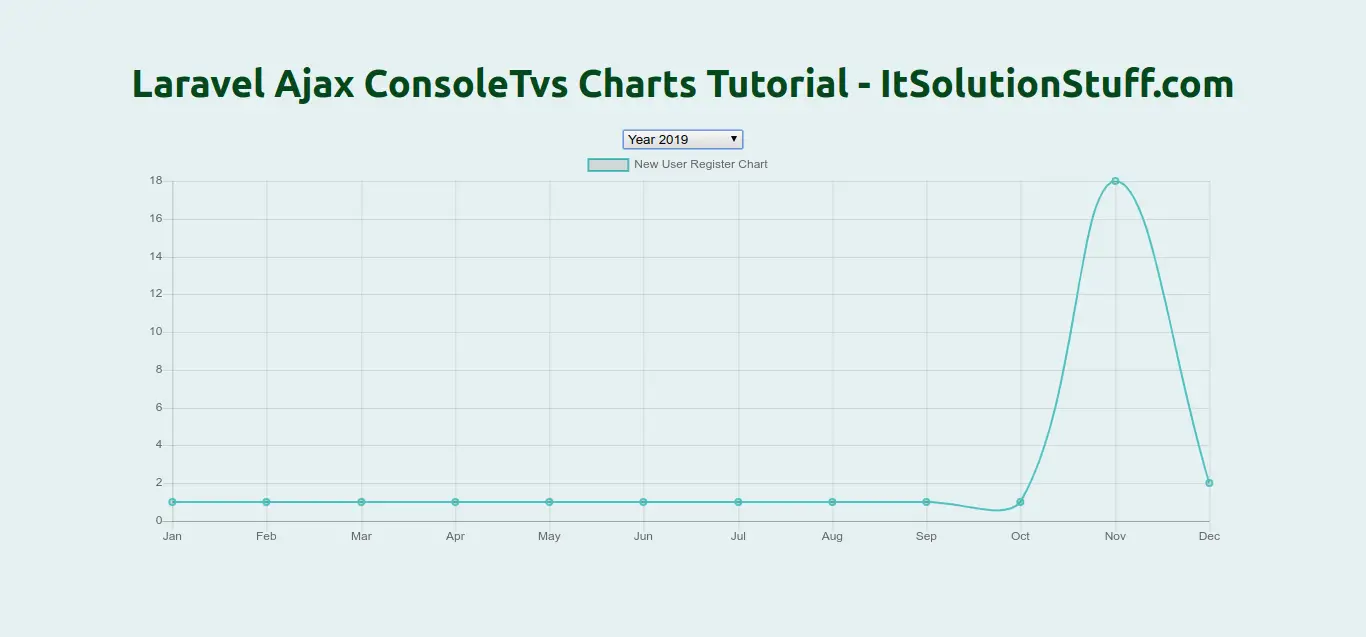This screenshot has height=637, width=1366.
Task: Click the 'Nov' x-axis label
Action: (x=1115, y=537)
